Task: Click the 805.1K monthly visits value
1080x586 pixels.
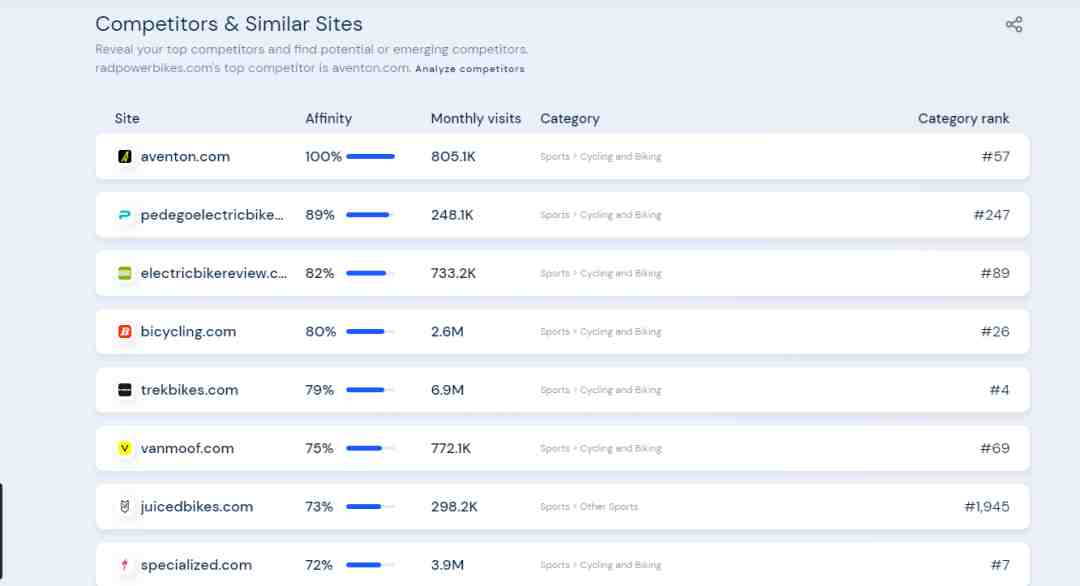Action: point(453,156)
